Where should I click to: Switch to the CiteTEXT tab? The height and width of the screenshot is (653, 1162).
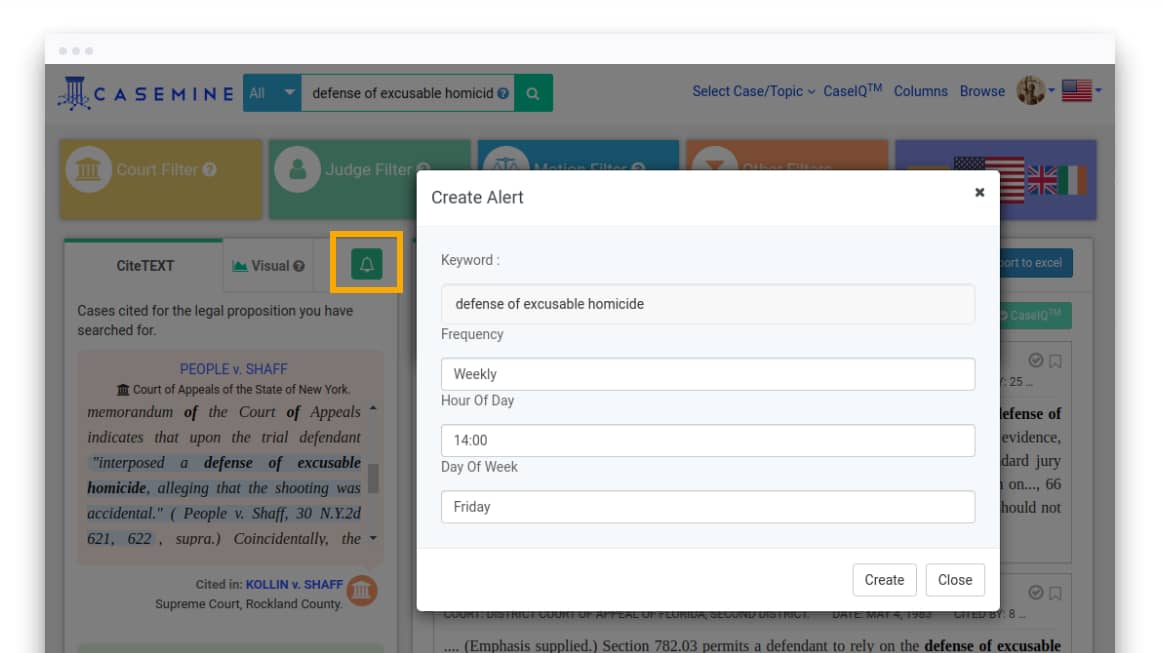[145, 266]
